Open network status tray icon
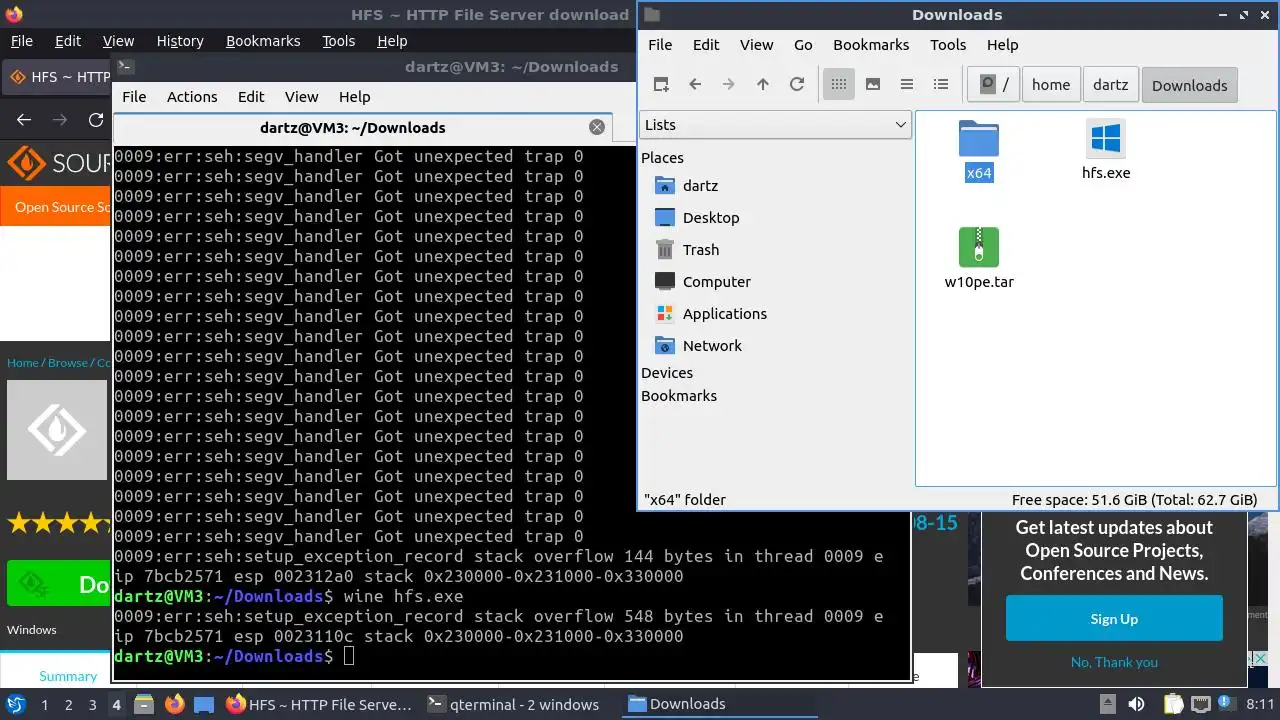 click(x=1200, y=704)
